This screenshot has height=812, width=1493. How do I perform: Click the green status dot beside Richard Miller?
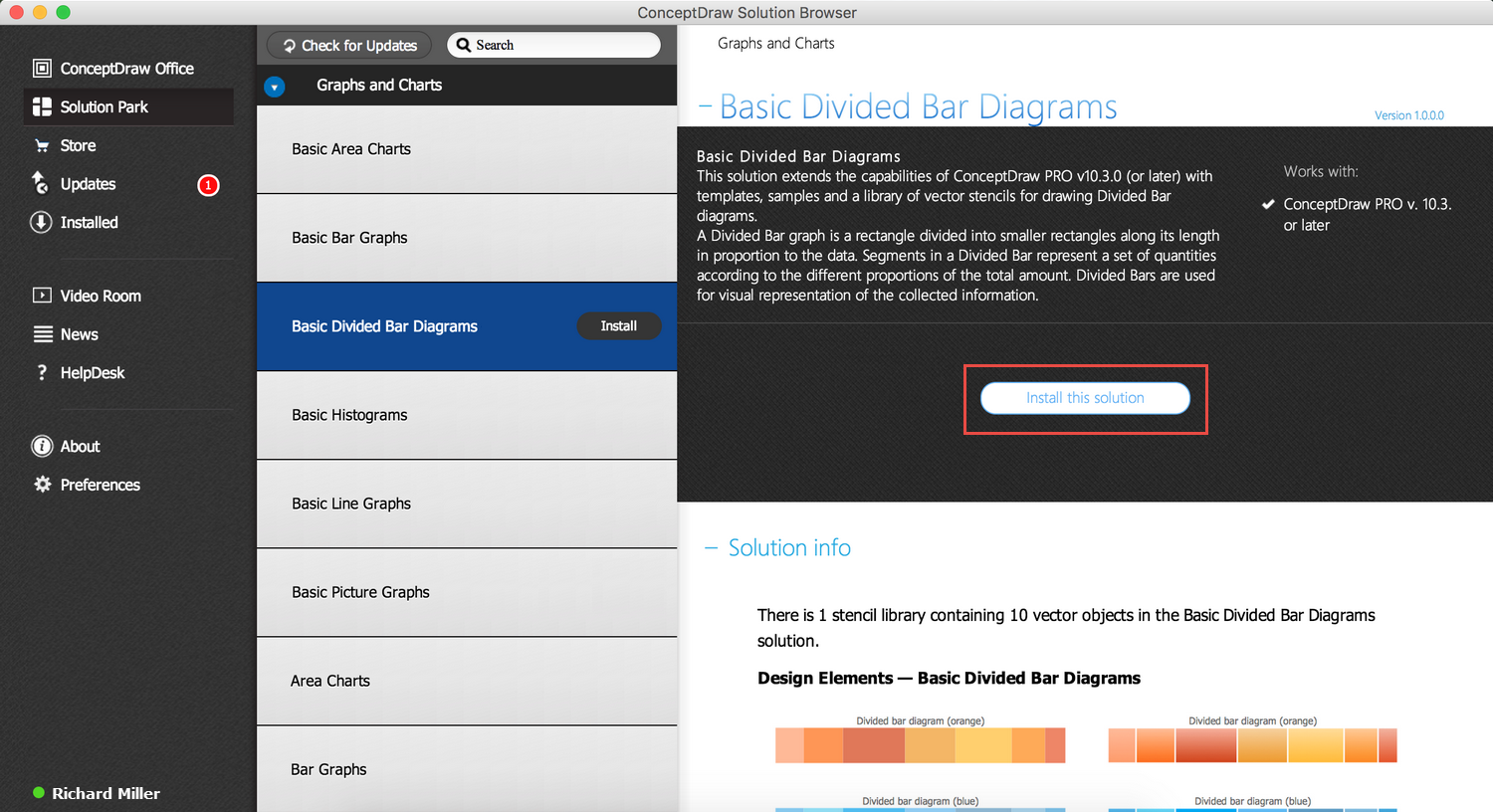click(x=39, y=793)
